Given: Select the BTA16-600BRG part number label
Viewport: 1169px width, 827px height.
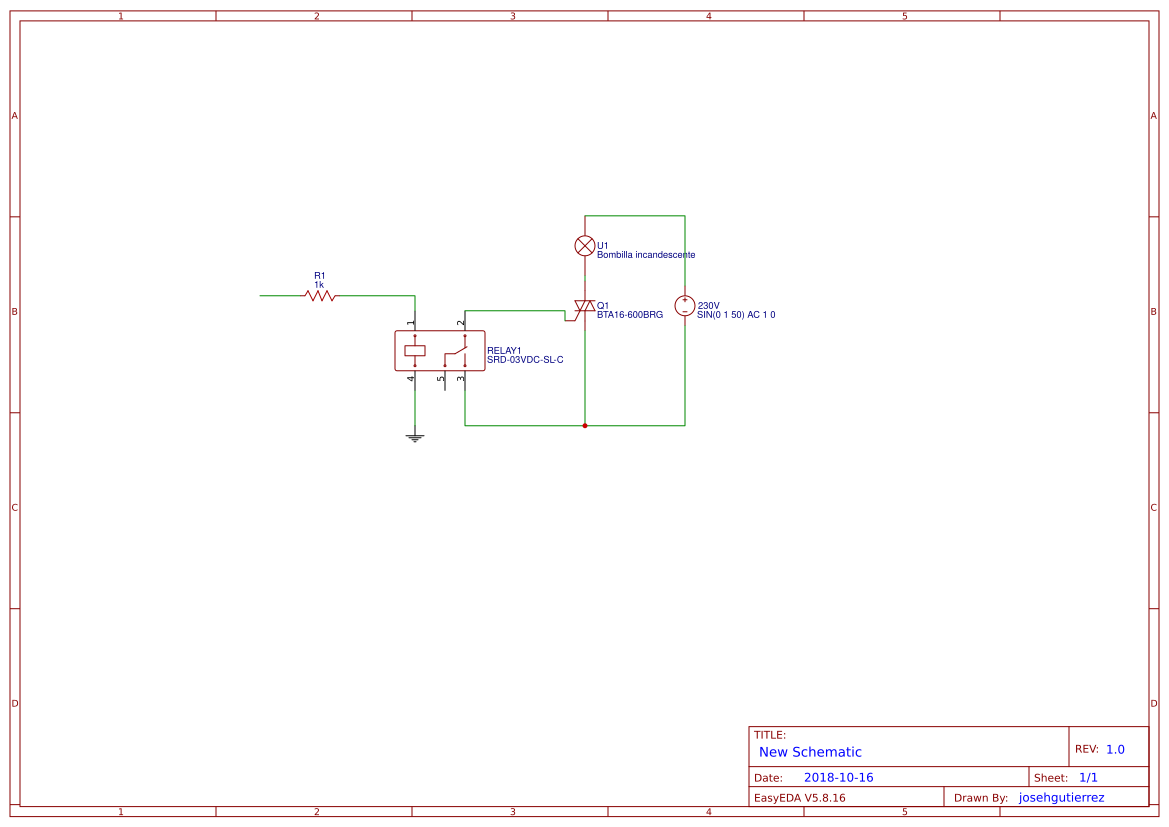Looking at the screenshot, I should tap(630, 314).
